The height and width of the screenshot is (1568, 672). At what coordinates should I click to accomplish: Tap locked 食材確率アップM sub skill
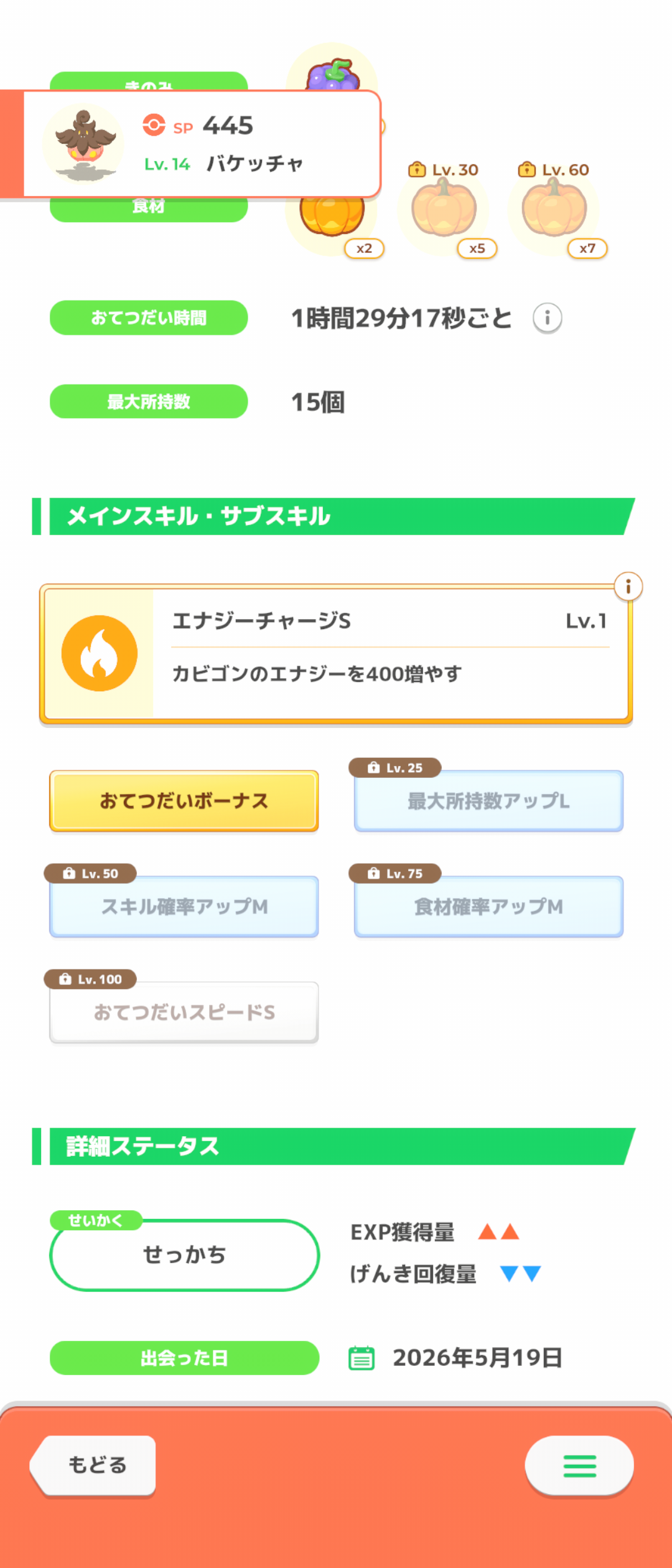point(488,907)
